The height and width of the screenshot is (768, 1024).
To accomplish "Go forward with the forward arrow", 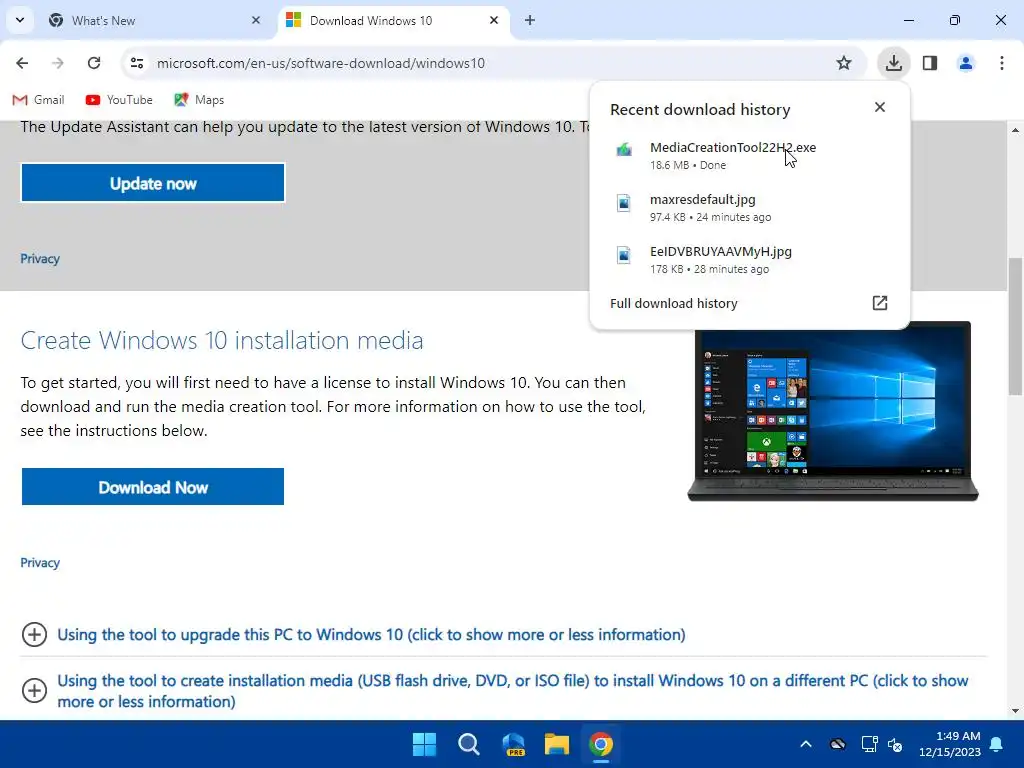I will point(58,63).
